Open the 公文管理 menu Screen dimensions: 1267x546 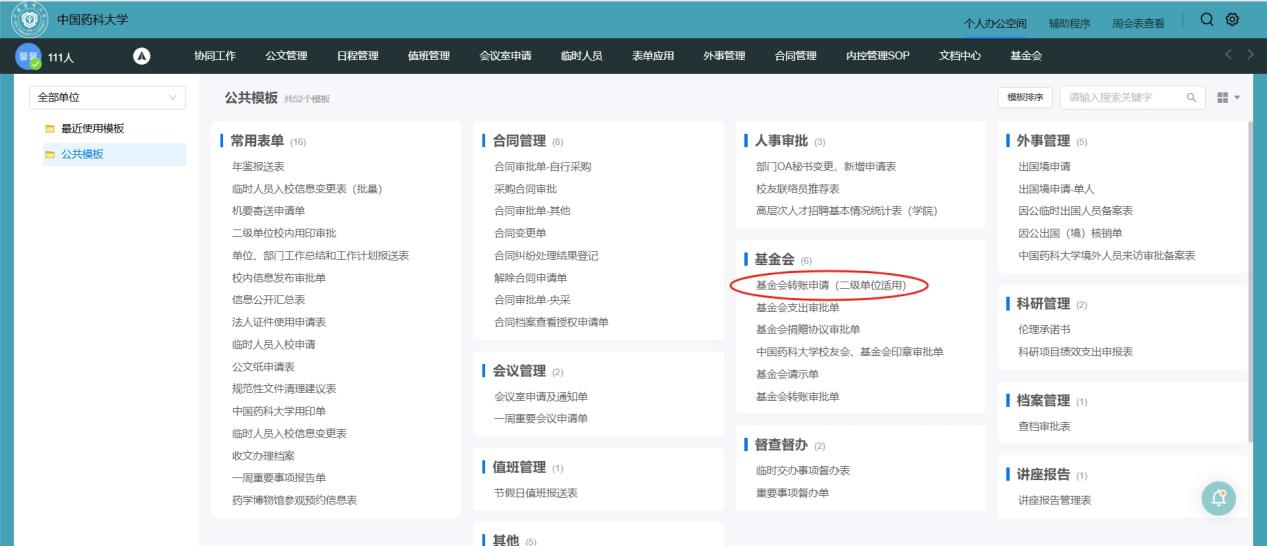286,55
